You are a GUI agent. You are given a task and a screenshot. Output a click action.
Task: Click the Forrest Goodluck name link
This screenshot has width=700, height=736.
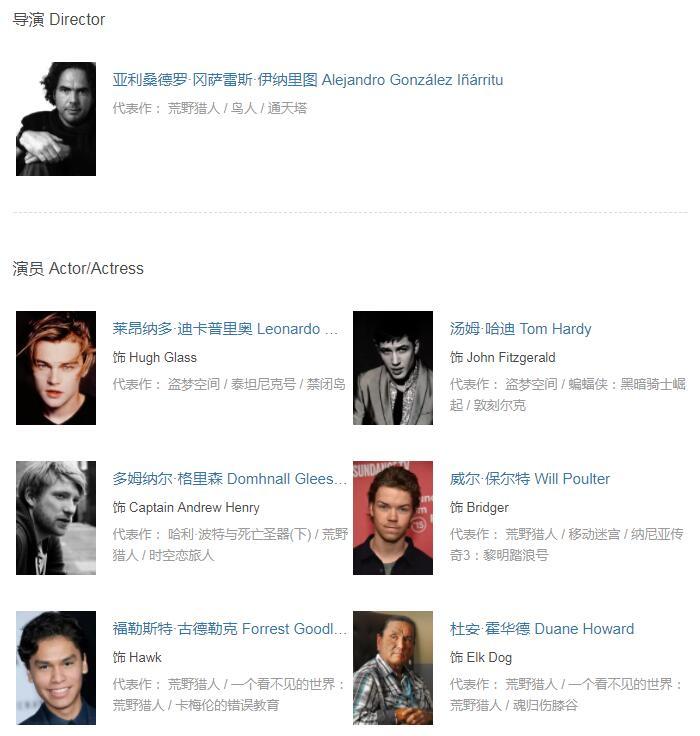click(230, 629)
